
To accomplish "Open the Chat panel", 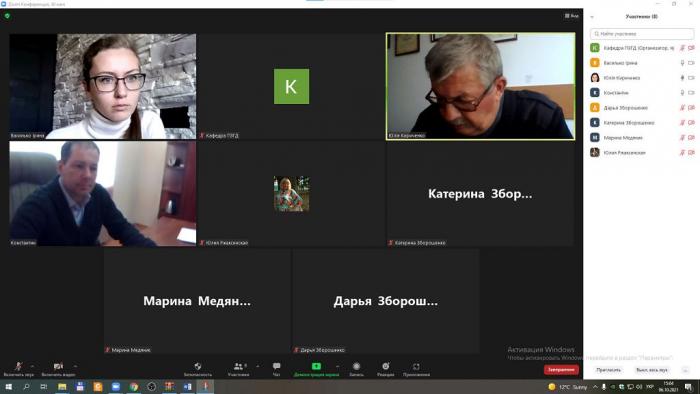I will (x=276, y=369).
